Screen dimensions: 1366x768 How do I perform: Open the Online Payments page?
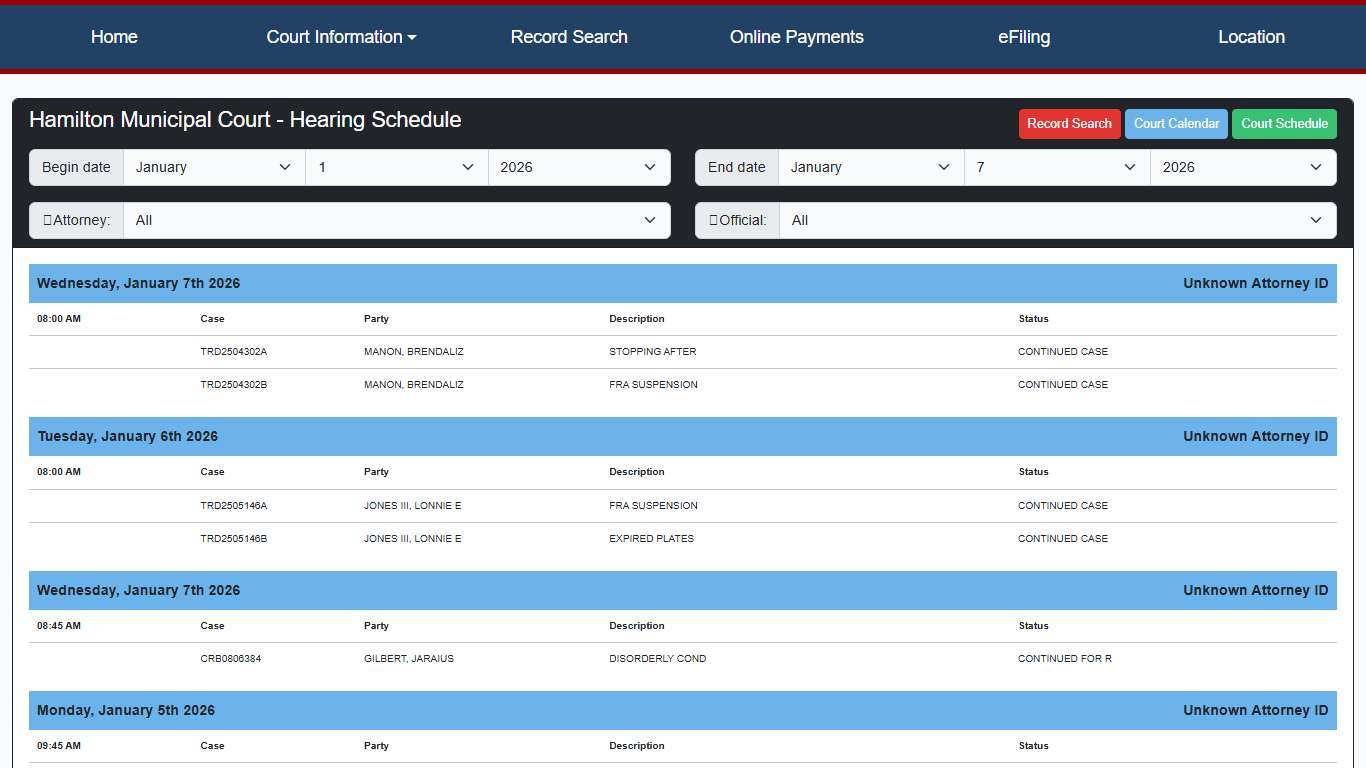click(796, 37)
